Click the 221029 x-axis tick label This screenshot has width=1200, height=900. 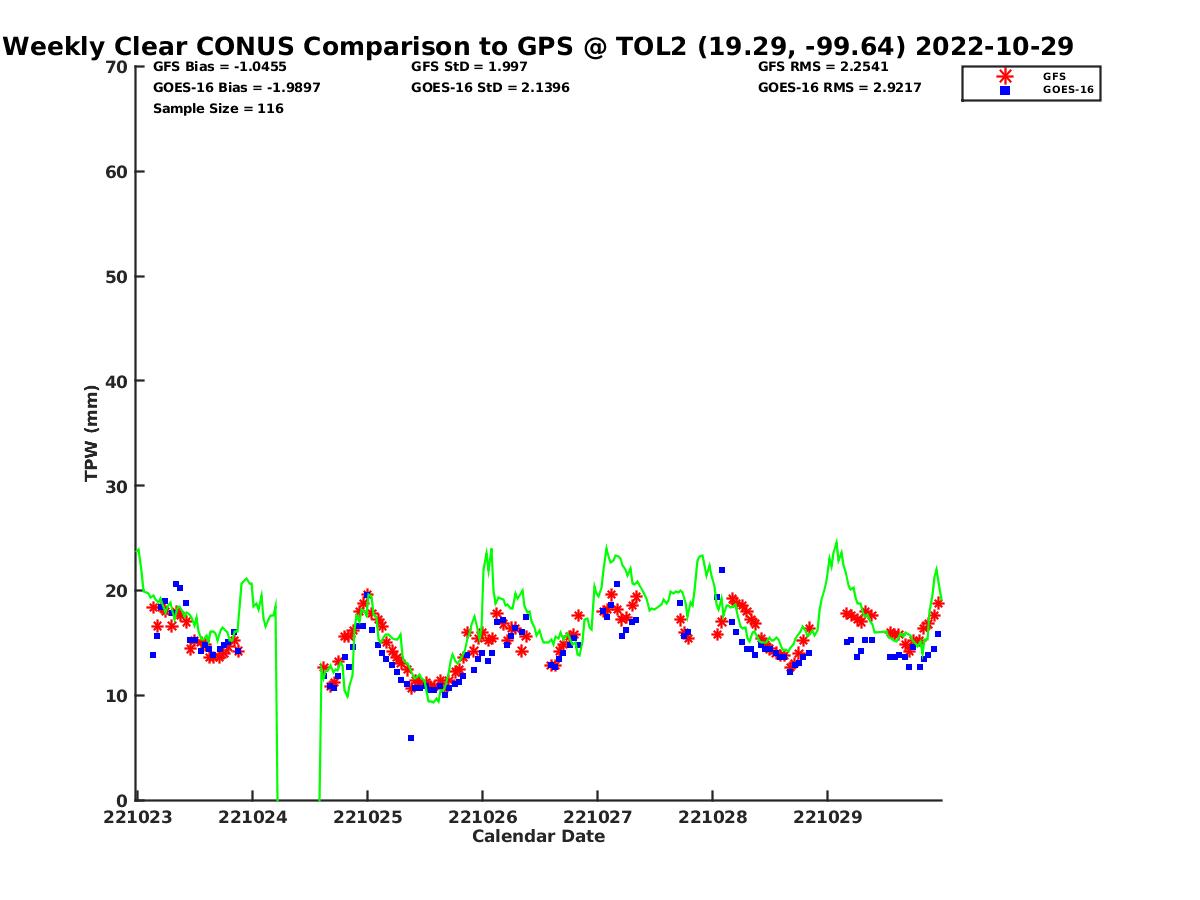click(827, 818)
